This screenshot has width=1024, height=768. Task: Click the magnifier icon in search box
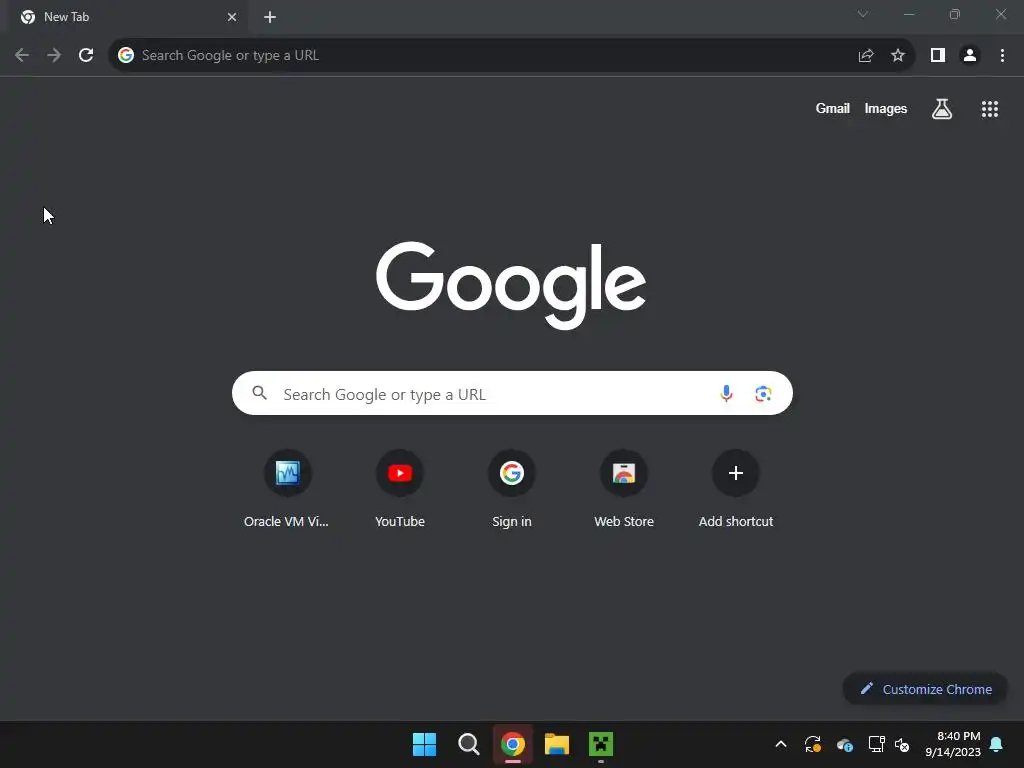260,392
